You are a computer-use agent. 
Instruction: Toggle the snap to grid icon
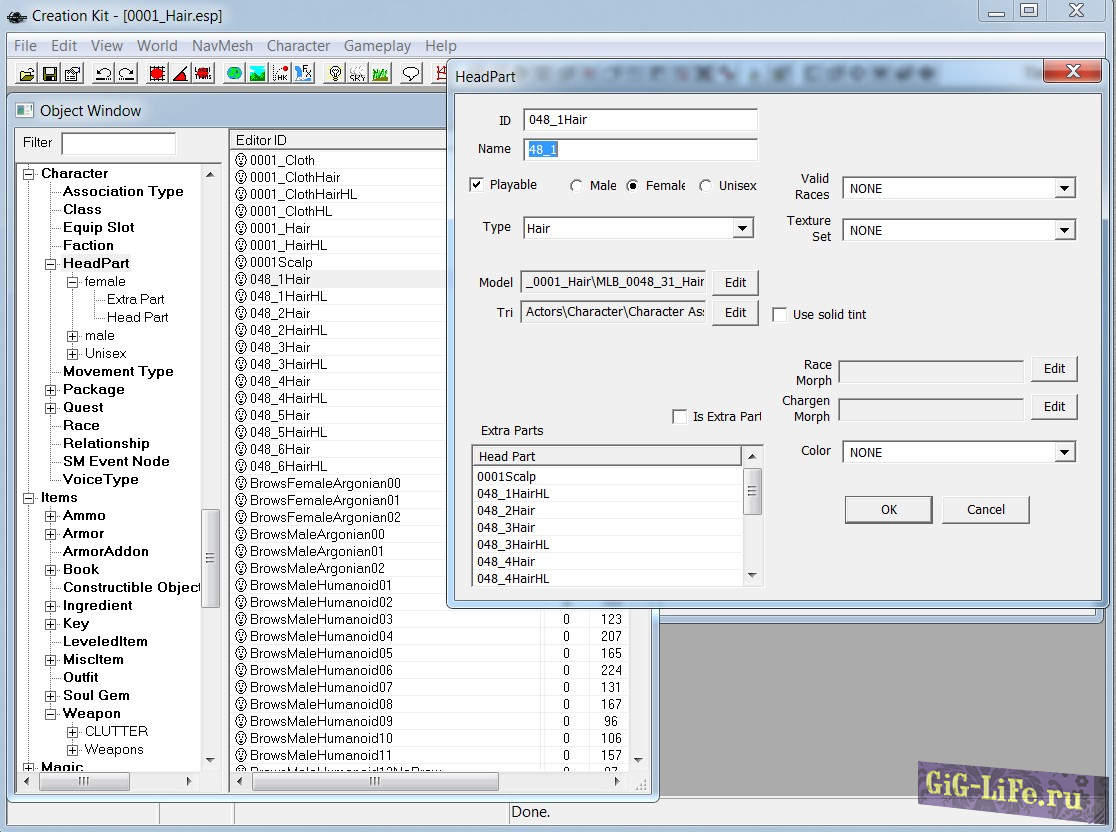click(x=158, y=73)
